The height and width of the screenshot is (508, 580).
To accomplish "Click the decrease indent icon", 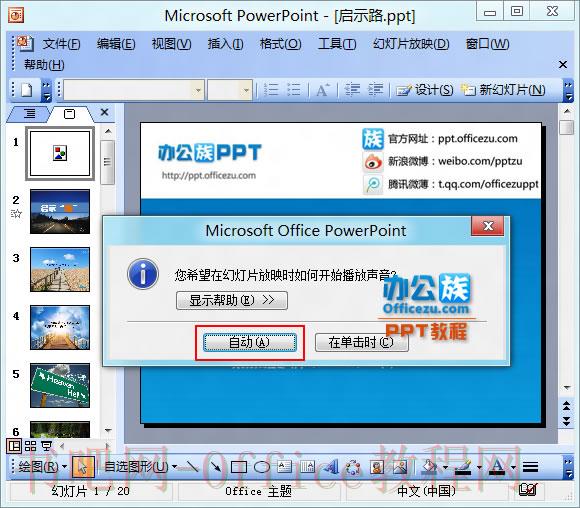I will (352, 90).
